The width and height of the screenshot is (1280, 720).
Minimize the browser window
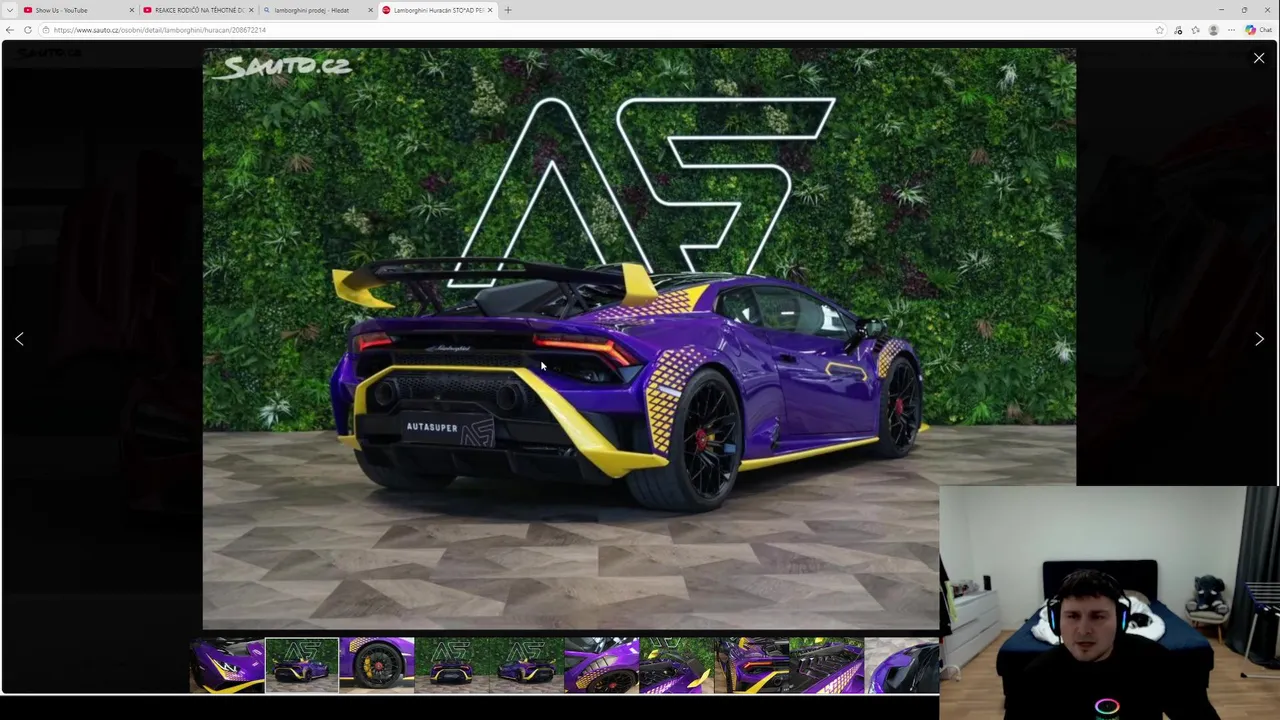pos(1221,10)
